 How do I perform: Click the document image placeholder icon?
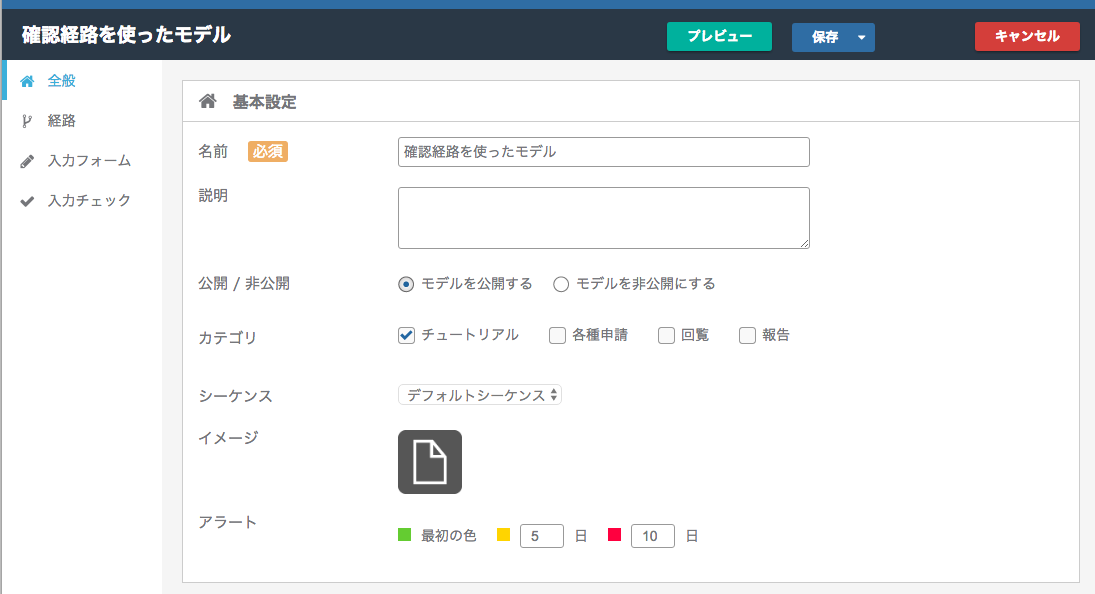click(429, 461)
